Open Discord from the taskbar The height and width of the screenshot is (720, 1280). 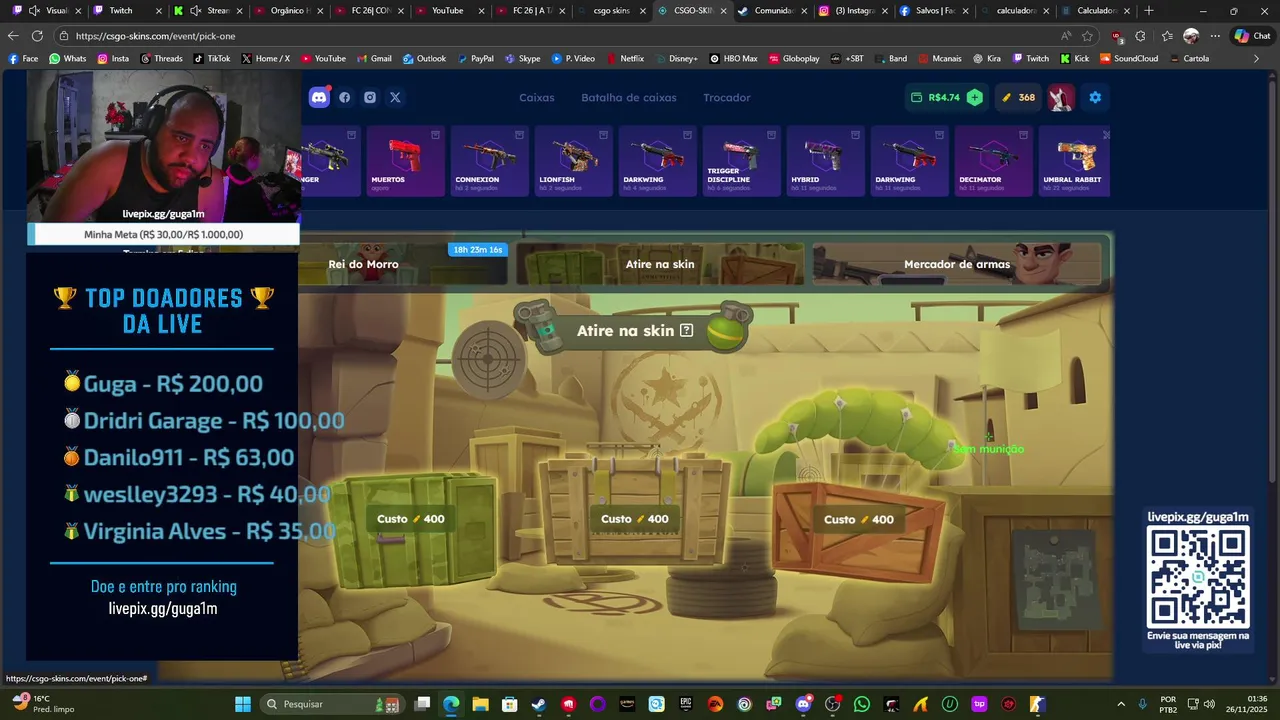coord(803,704)
